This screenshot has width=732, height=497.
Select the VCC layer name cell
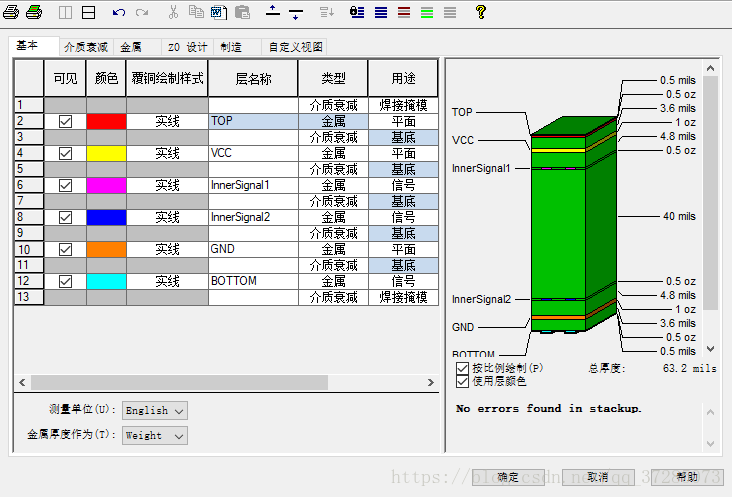tap(253, 154)
